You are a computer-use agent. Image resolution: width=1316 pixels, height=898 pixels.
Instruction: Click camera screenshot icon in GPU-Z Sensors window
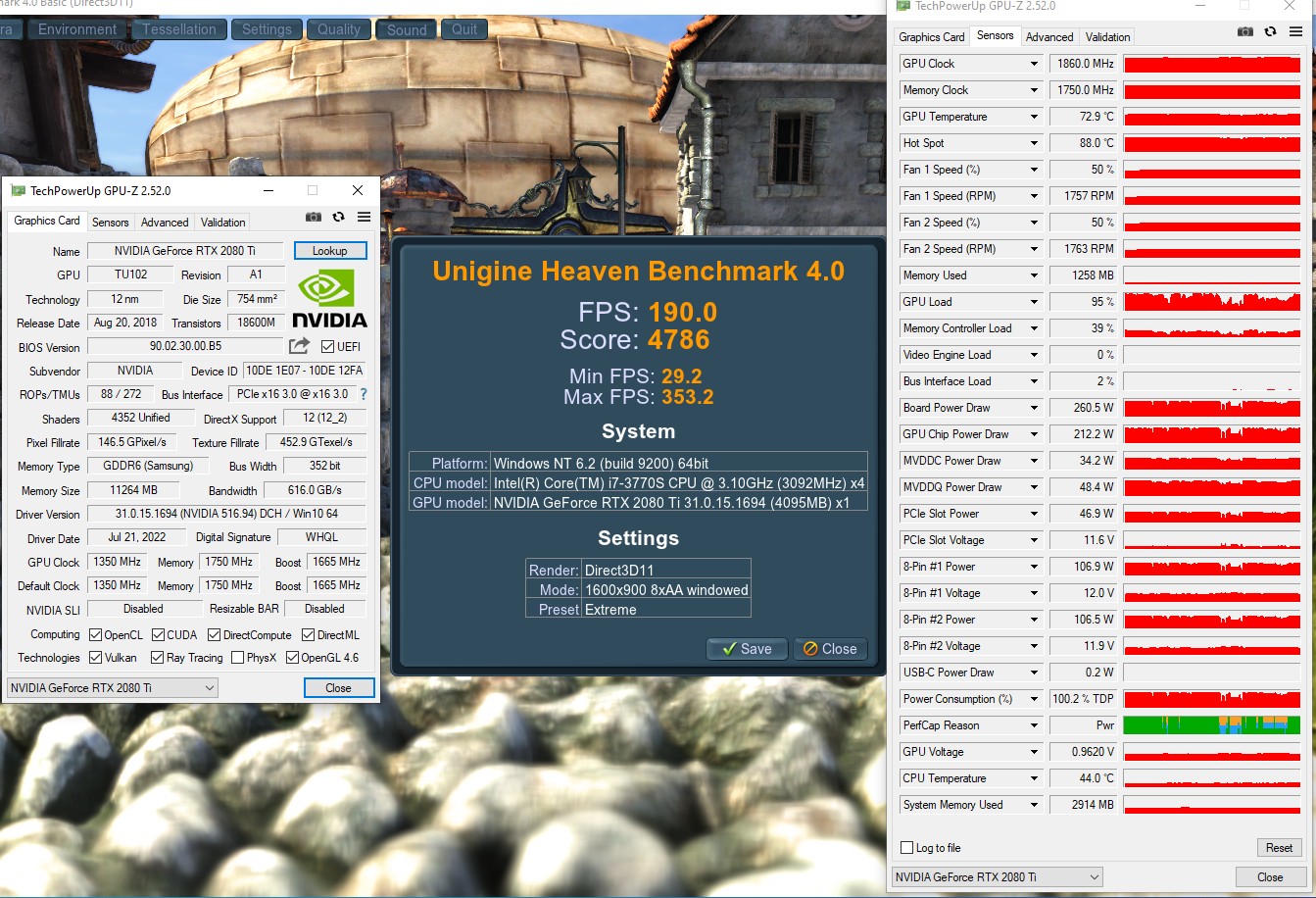pos(1245,31)
